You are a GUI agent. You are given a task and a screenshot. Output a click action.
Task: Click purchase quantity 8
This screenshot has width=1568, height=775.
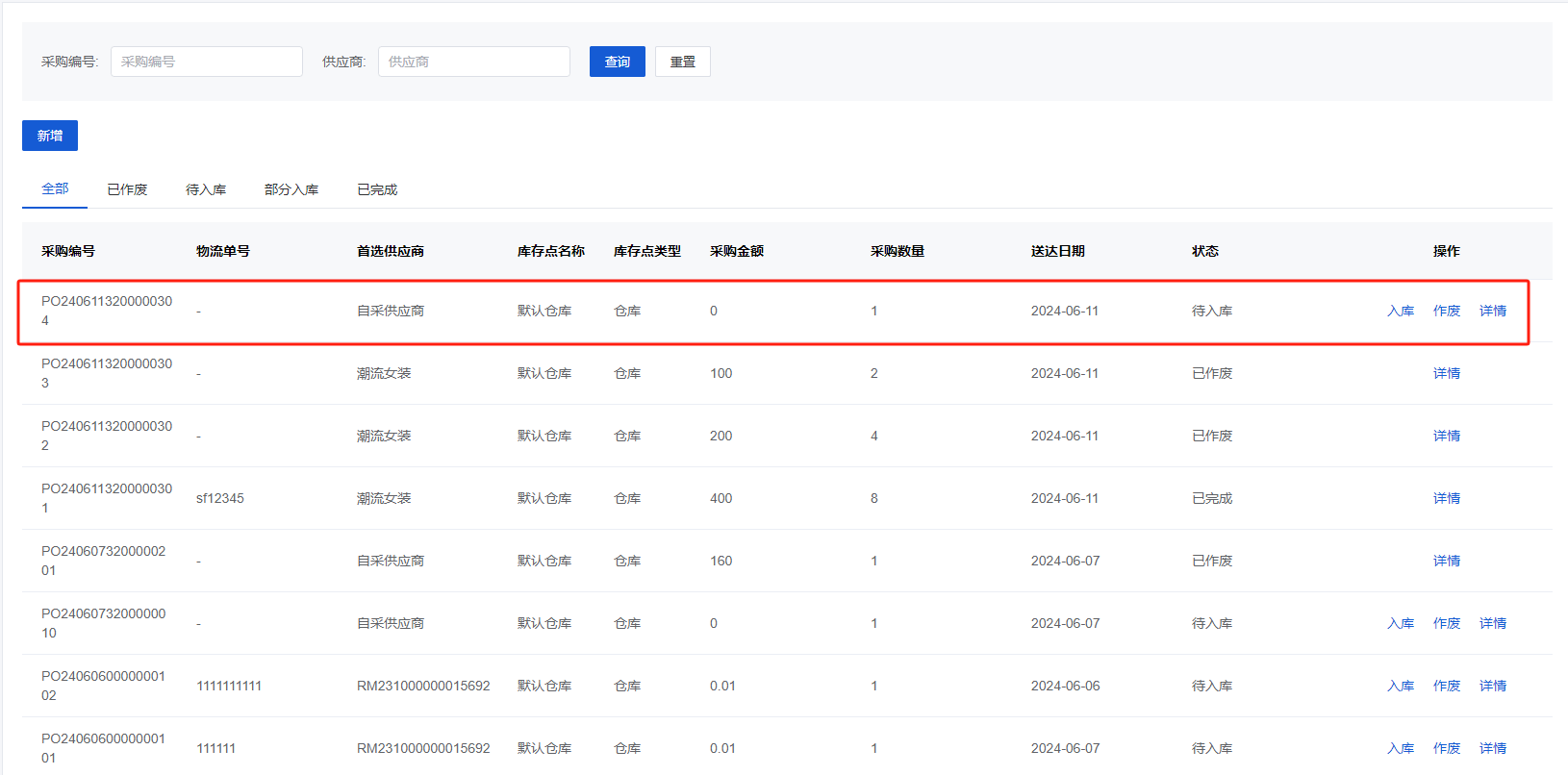[x=874, y=498]
